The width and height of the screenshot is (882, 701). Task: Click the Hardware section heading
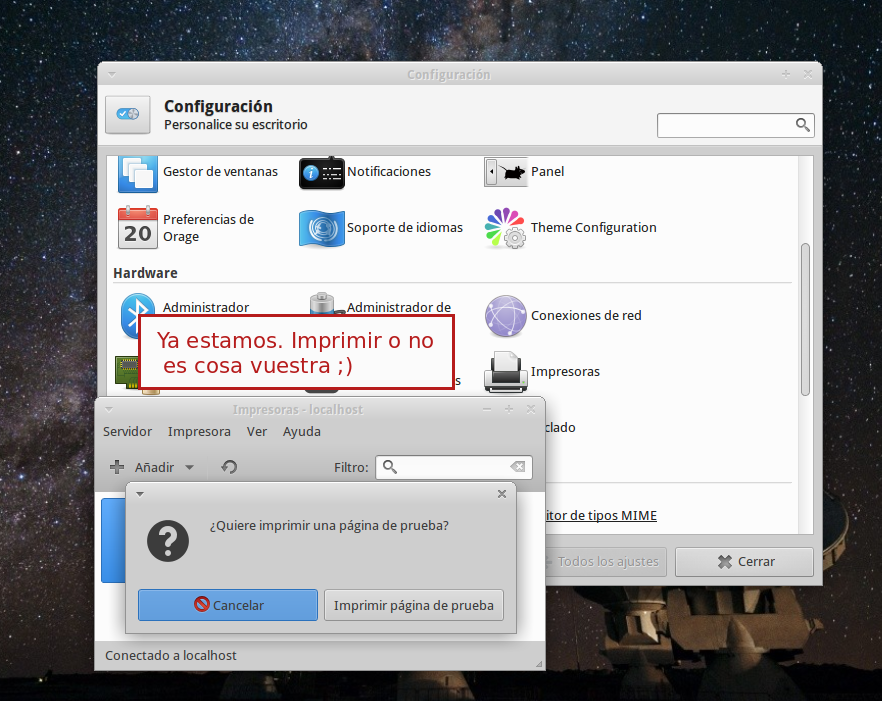(x=145, y=273)
